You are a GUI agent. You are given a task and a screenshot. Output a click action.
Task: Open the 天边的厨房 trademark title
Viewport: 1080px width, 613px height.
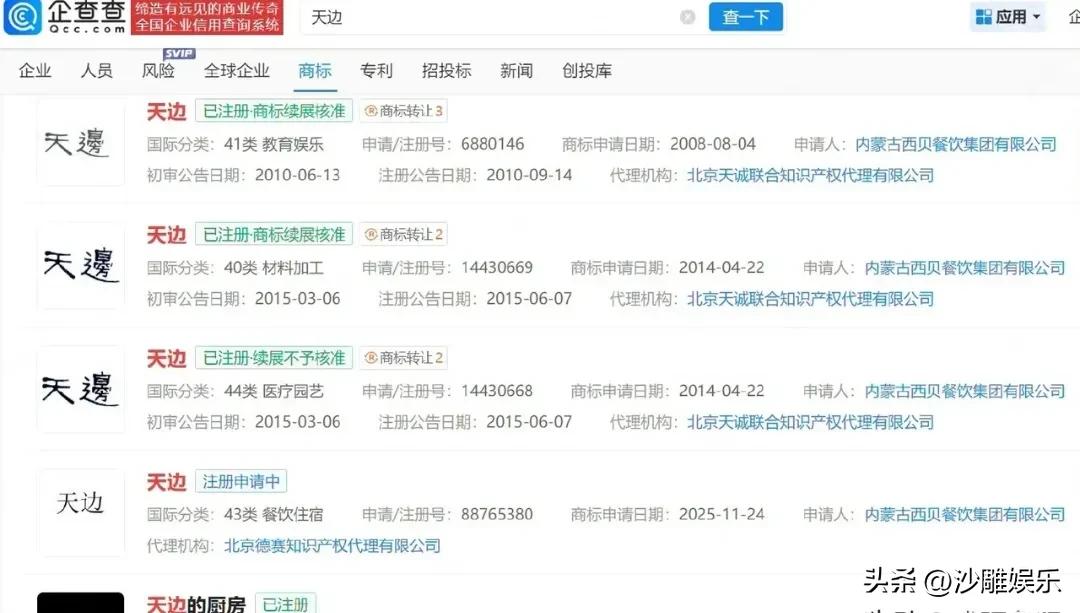[x=196, y=604]
